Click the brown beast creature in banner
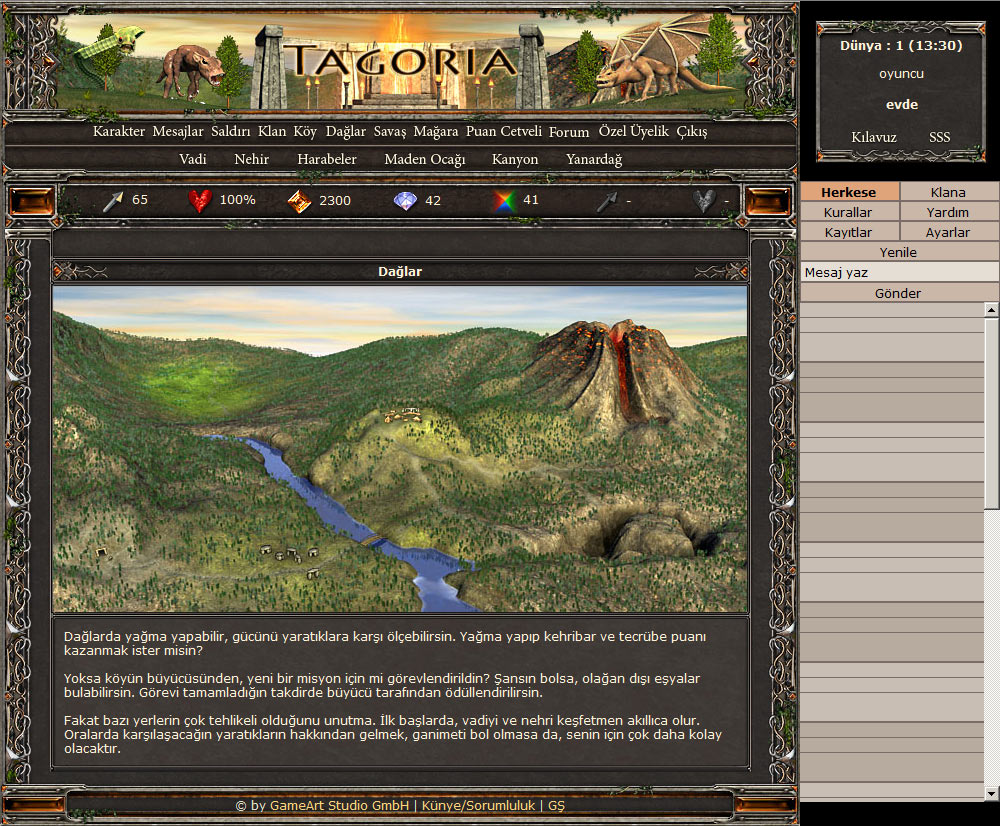 pyautogui.click(x=190, y=70)
